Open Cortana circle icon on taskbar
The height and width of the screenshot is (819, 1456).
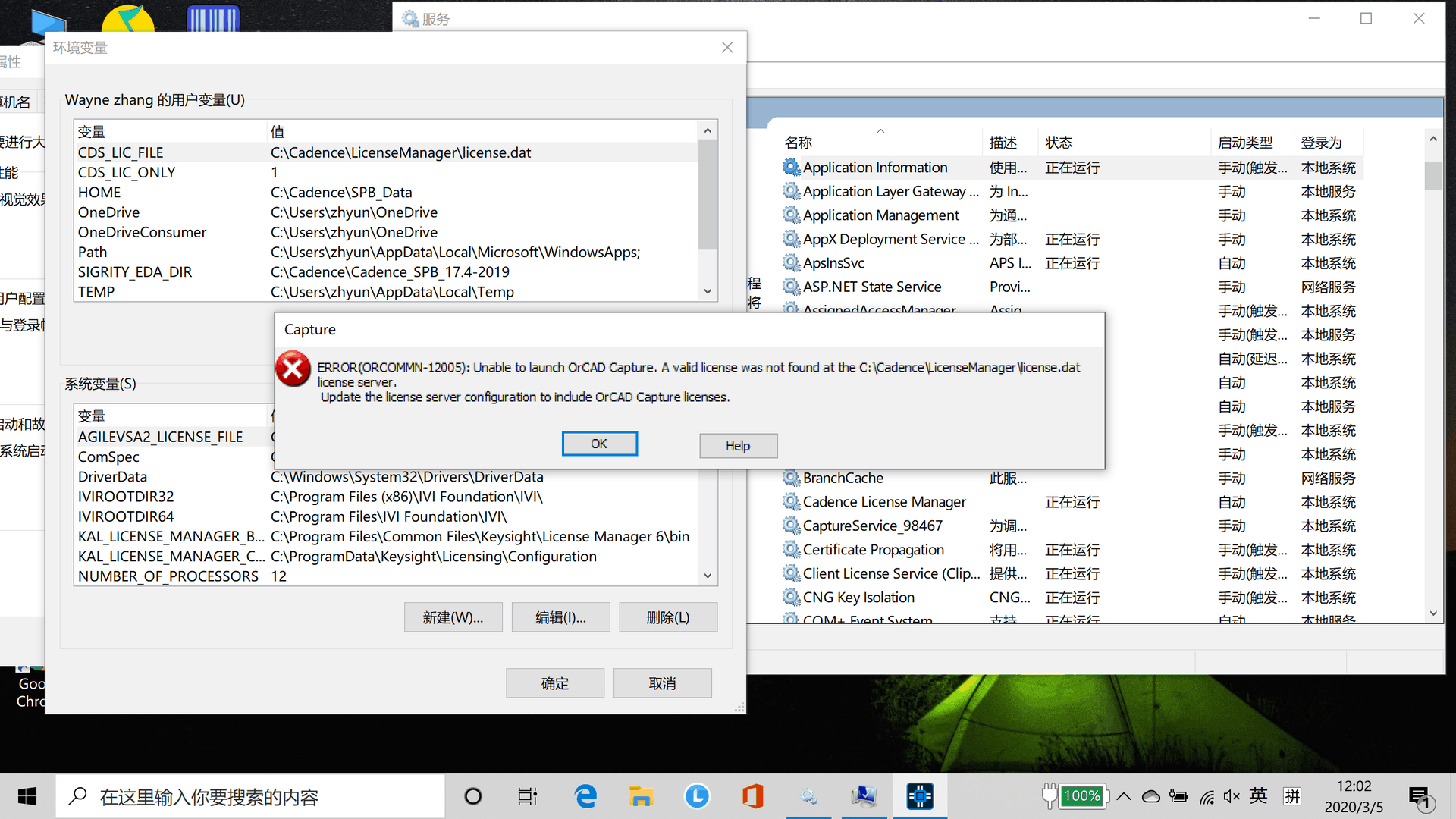(473, 796)
